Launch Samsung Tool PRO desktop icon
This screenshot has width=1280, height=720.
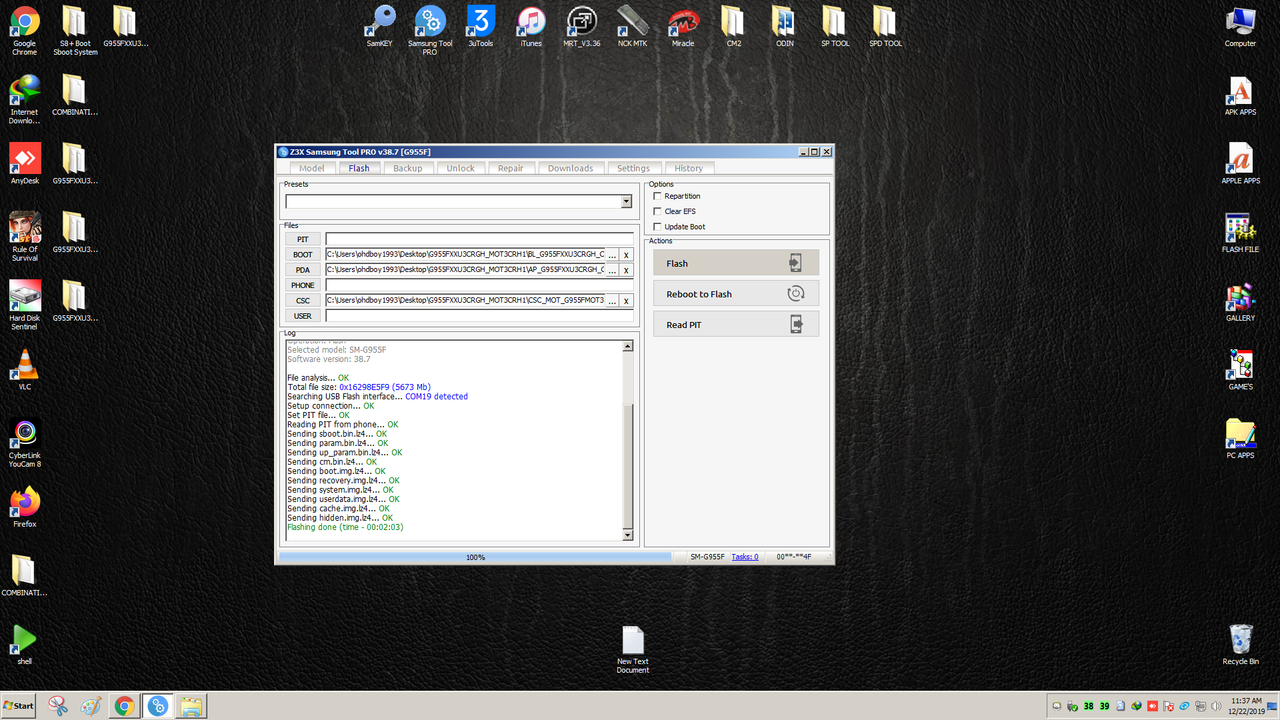[430, 30]
